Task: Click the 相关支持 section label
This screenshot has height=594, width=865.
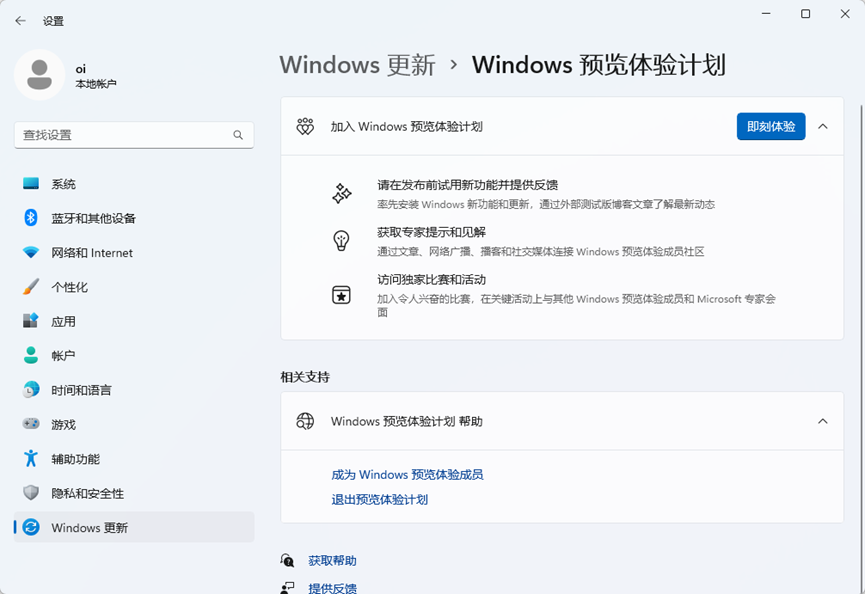Action: coord(305,377)
